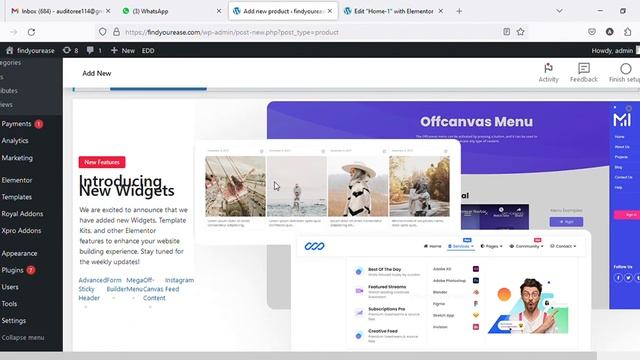Expand the Contact dropdown in preview menu
The height and width of the screenshot is (360, 640).
click(563, 246)
